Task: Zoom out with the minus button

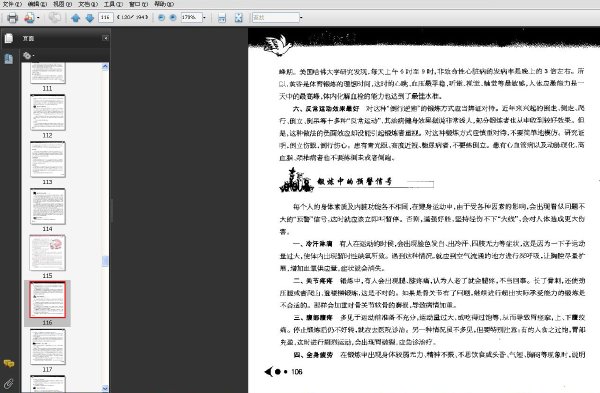Action: [161, 17]
